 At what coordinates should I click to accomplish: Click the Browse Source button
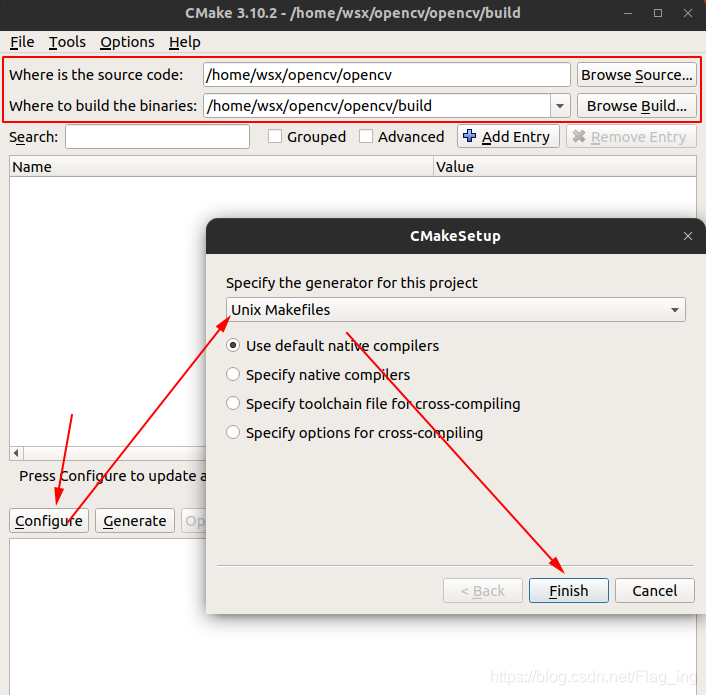[637, 75]
